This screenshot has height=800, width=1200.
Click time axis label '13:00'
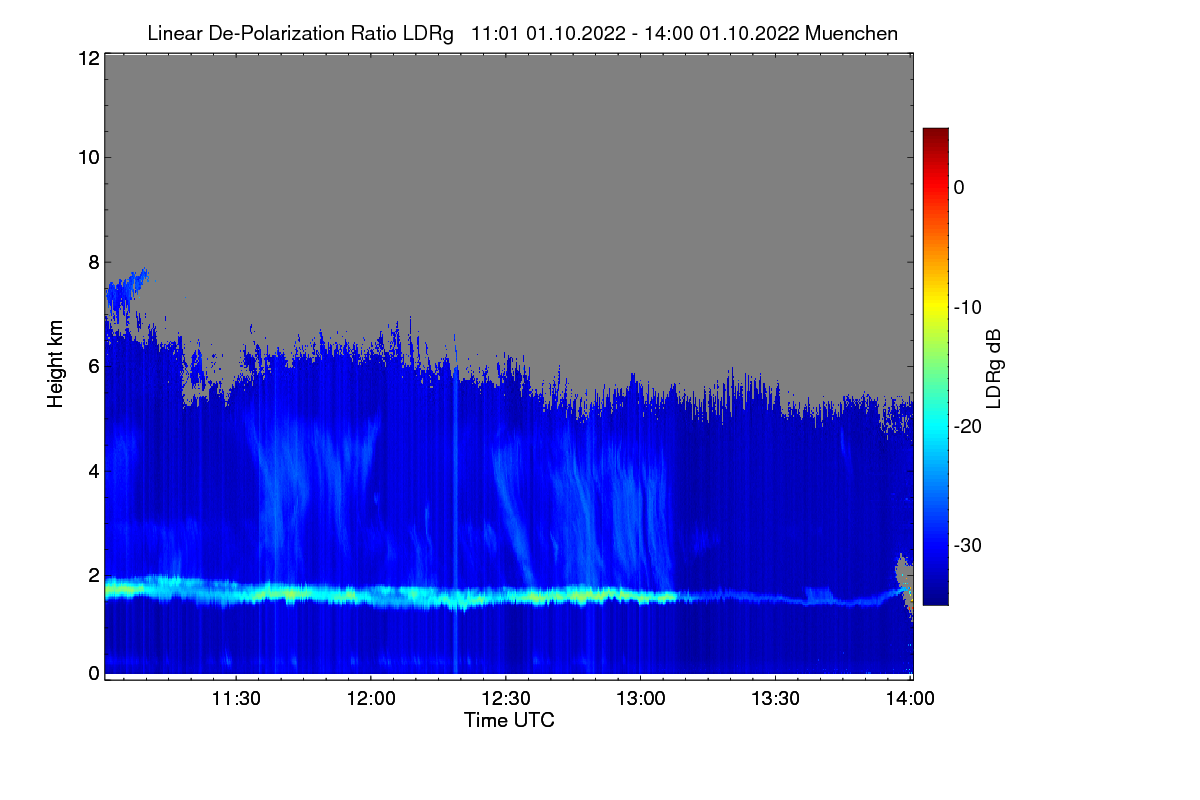[x=641, y=699]
